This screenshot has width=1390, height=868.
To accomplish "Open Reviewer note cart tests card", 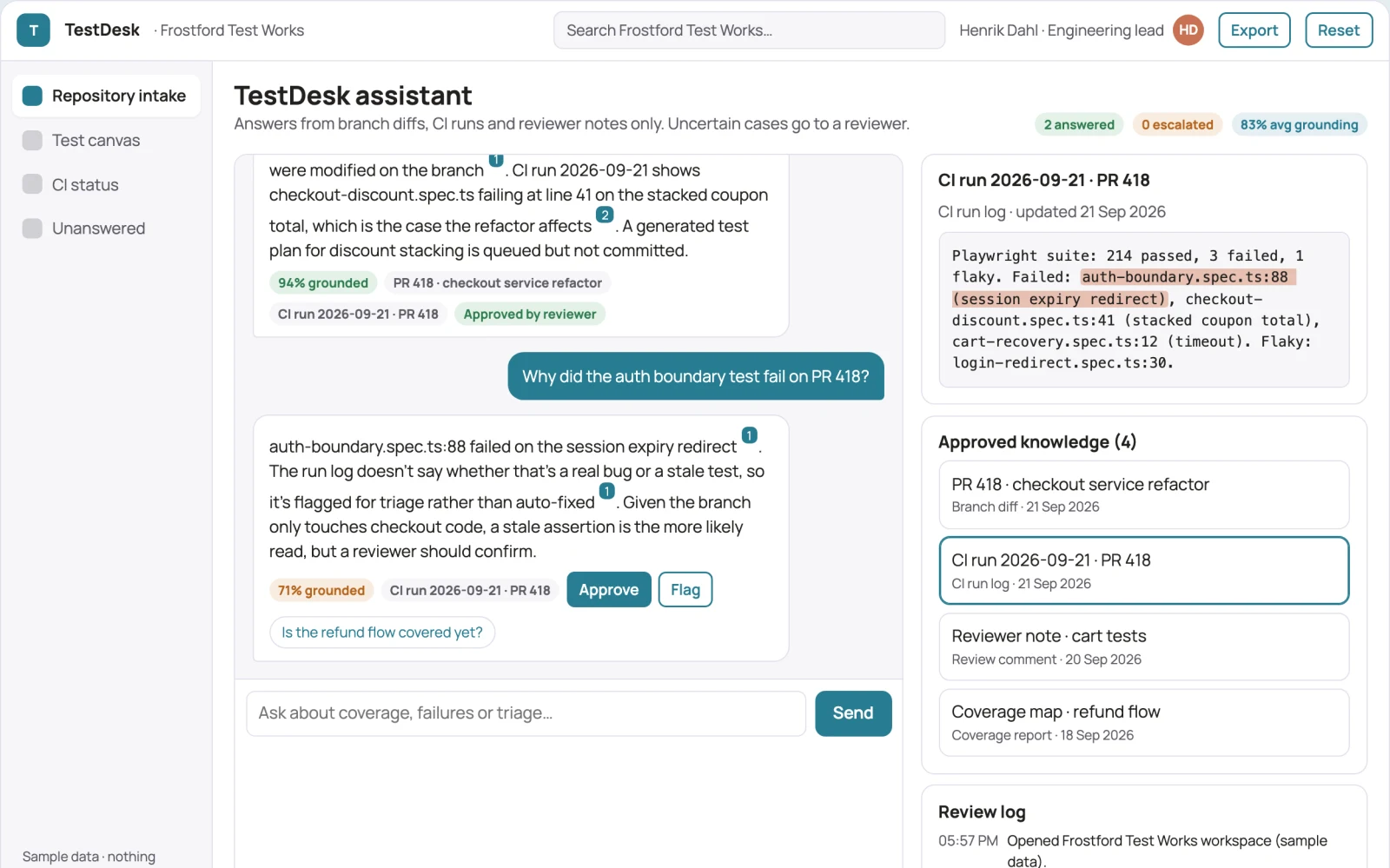I will point(1144,646).
